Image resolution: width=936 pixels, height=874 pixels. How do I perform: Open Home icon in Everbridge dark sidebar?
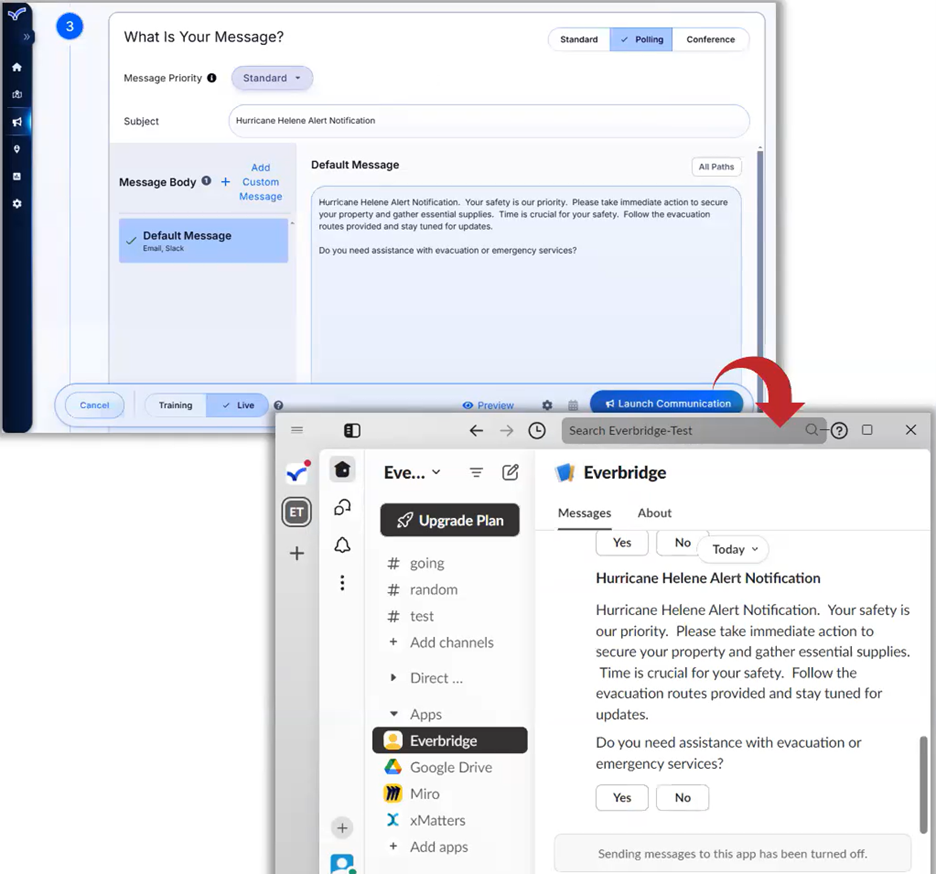click(17, 67)
